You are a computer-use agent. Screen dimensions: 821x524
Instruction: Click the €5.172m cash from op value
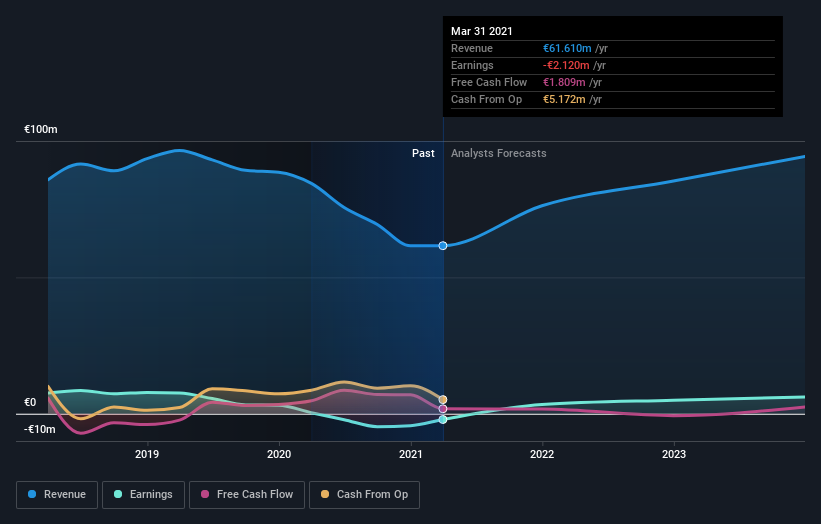564,99
